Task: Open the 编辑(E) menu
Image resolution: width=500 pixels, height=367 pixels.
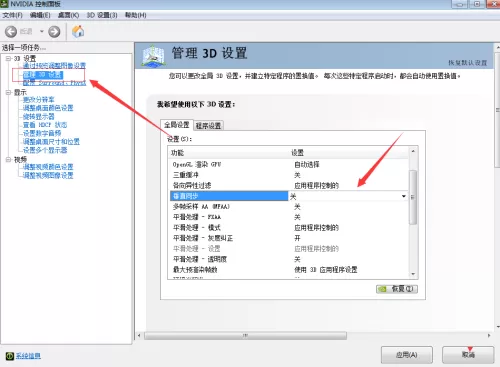Action: (40, 15)
